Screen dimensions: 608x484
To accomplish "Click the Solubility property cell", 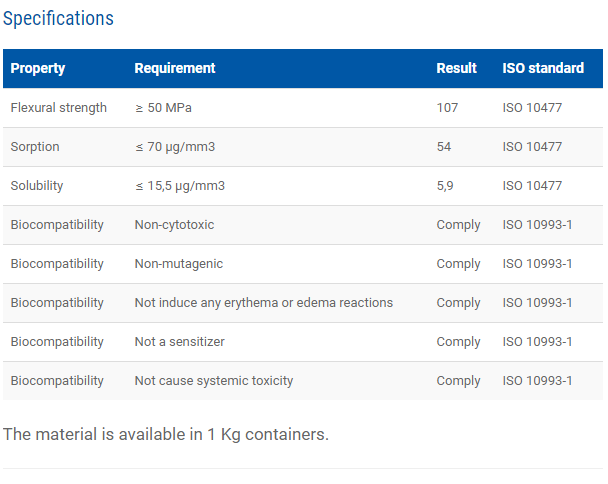I will [37, 186].
